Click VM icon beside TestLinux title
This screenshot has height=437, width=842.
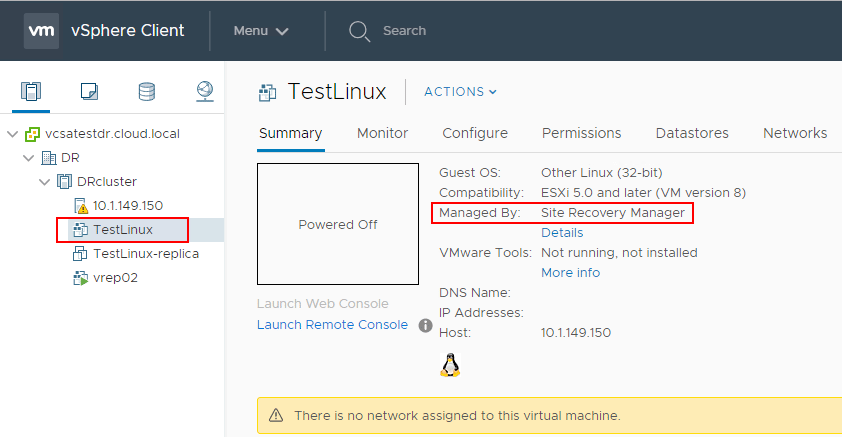point(267,93)
